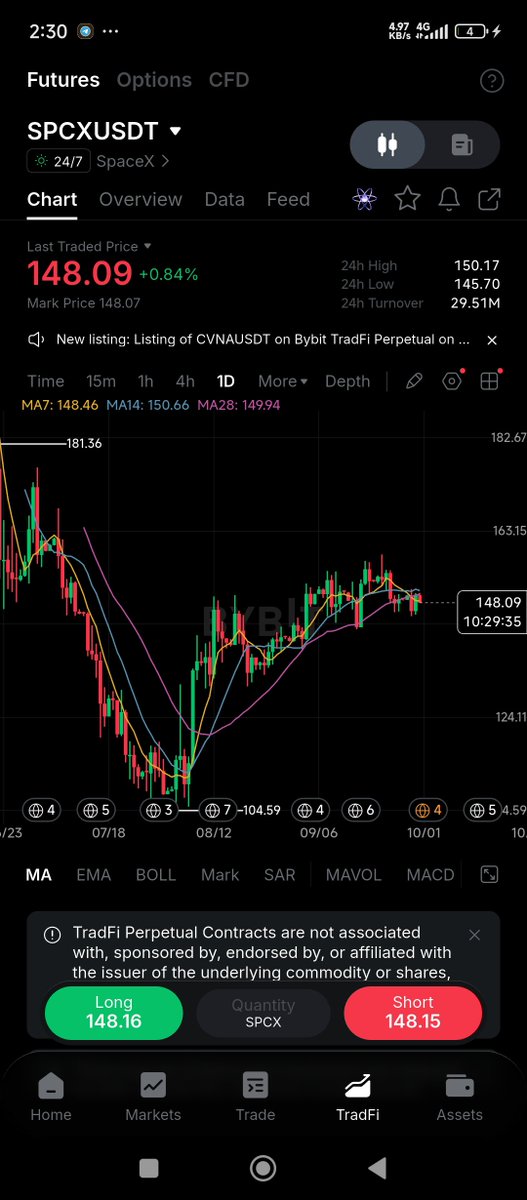Open the Data tab
The image size is (527, 1200).
tap(225, 199)
